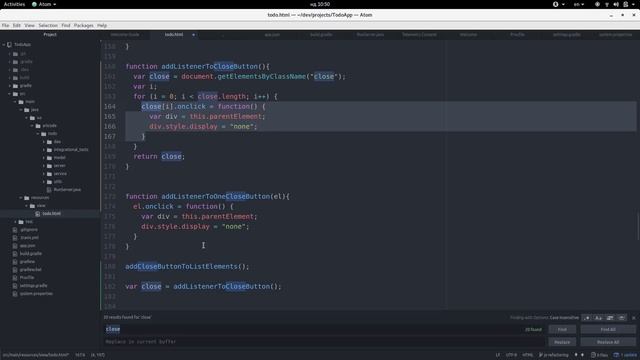Expand the service folder
The width and height of the screenshot is (640, 360).
point(44,173)
